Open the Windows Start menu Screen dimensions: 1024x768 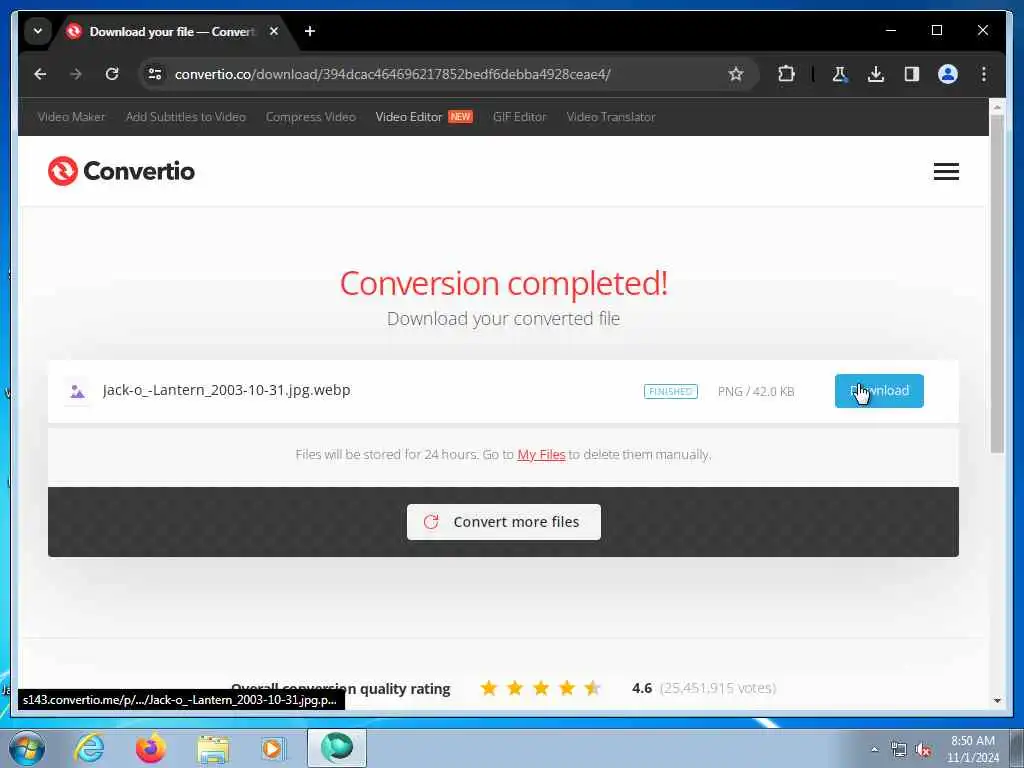[27, 748]
